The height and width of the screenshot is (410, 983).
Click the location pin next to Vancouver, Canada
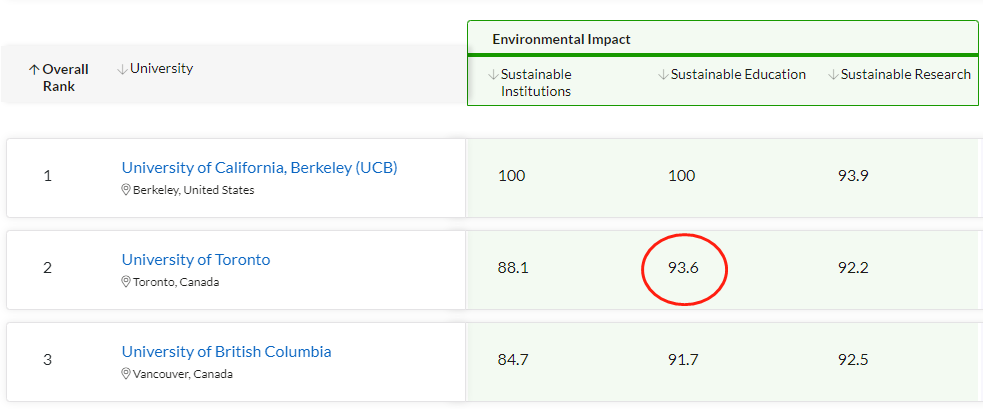[x=126, y=374]
